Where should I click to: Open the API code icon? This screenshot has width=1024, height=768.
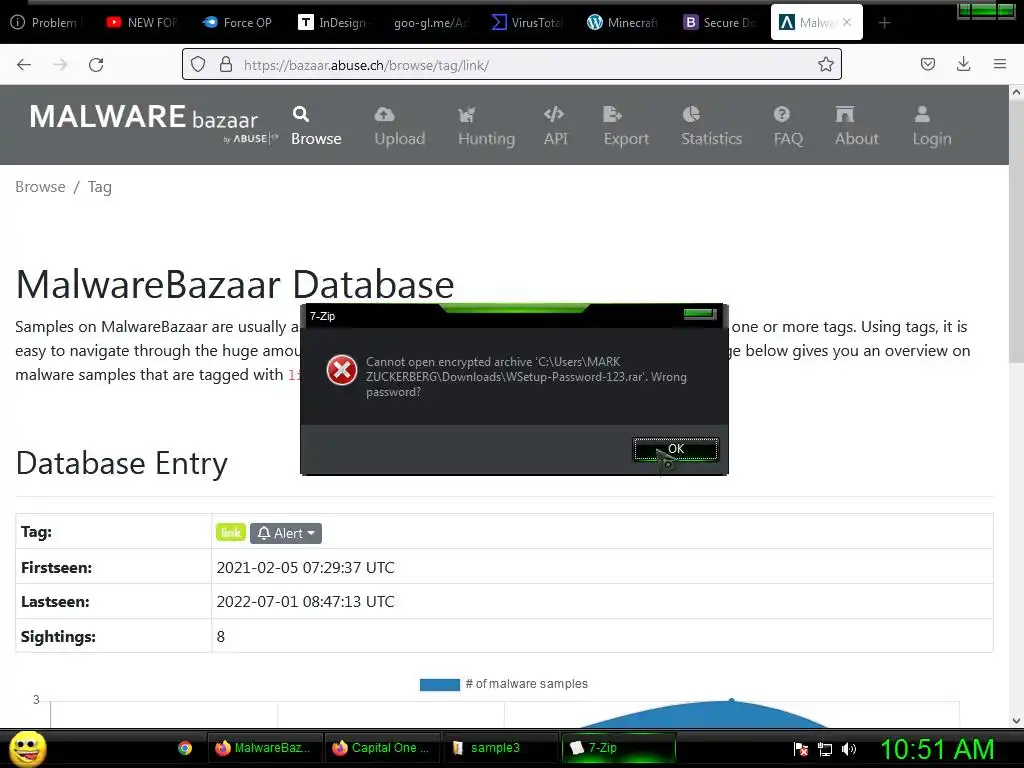click(x=554, y=114)
